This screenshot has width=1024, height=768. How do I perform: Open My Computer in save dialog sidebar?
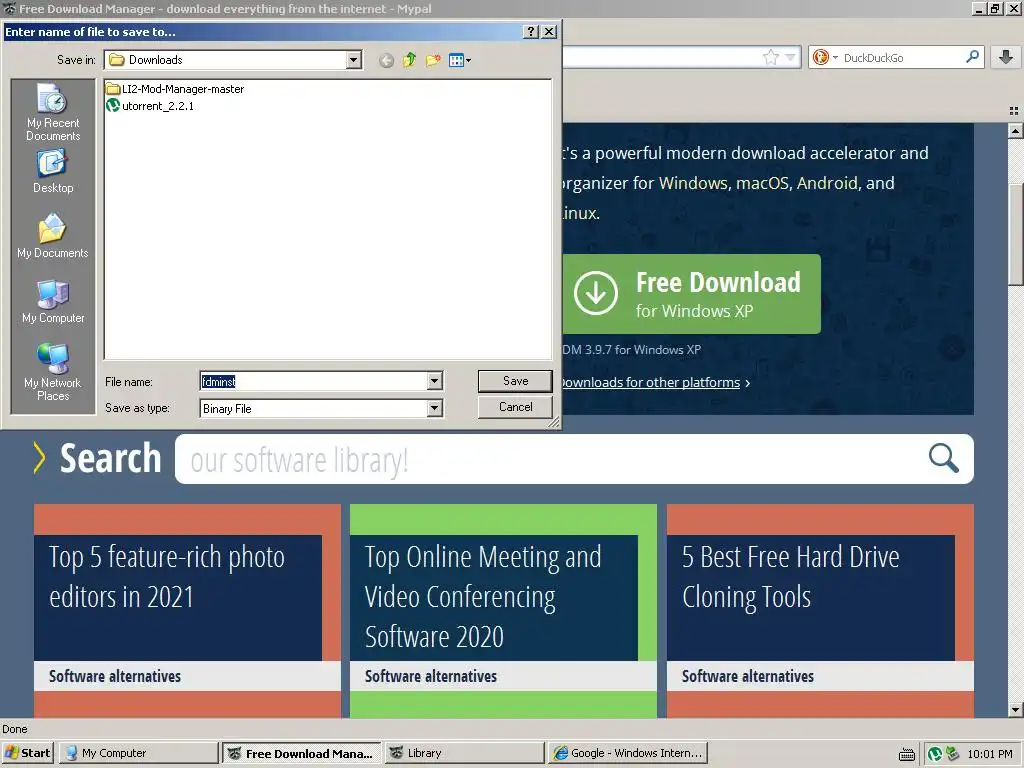click(53, 301)
